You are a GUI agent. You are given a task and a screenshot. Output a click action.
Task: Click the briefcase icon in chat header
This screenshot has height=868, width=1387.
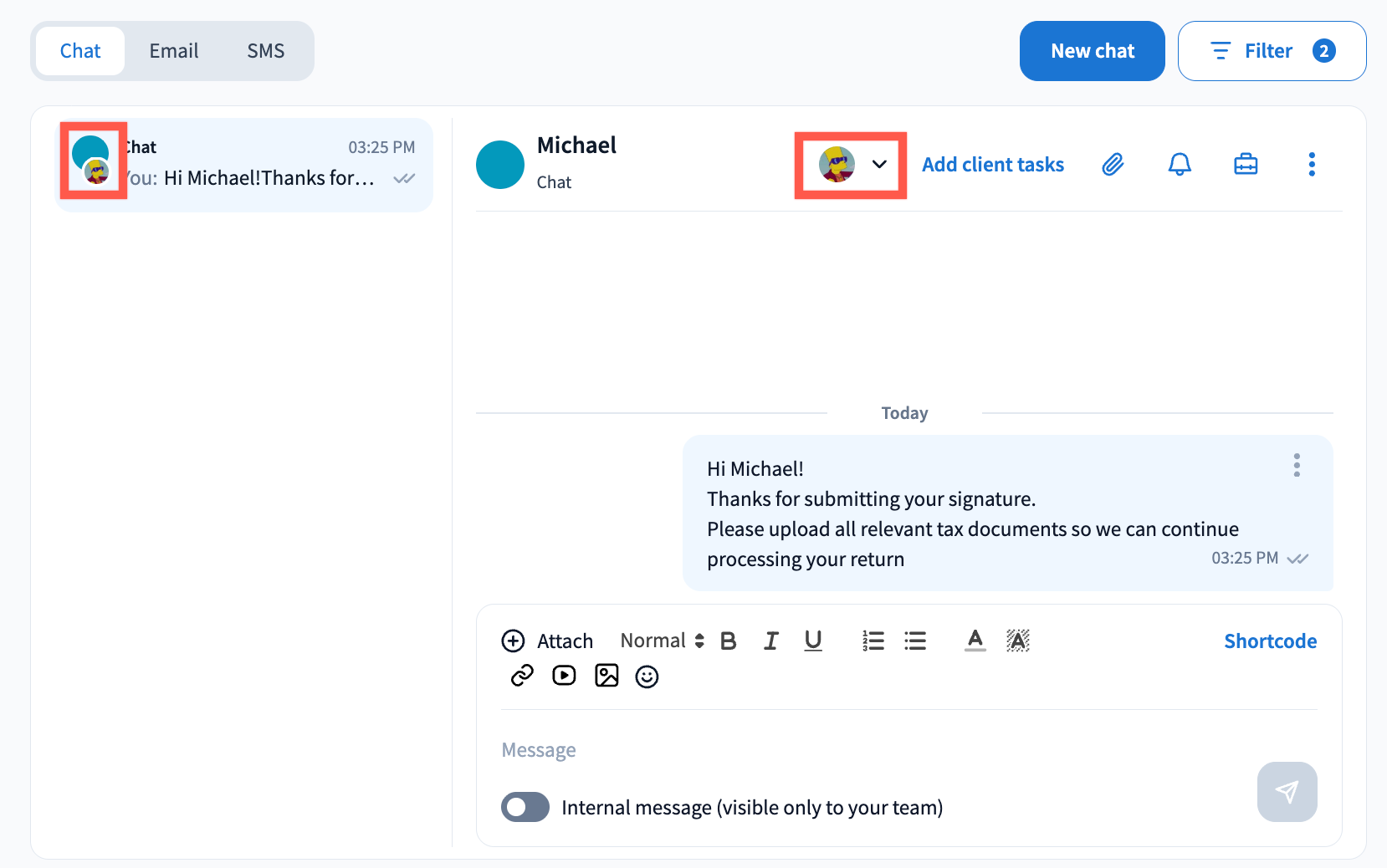click(1246, 165)
